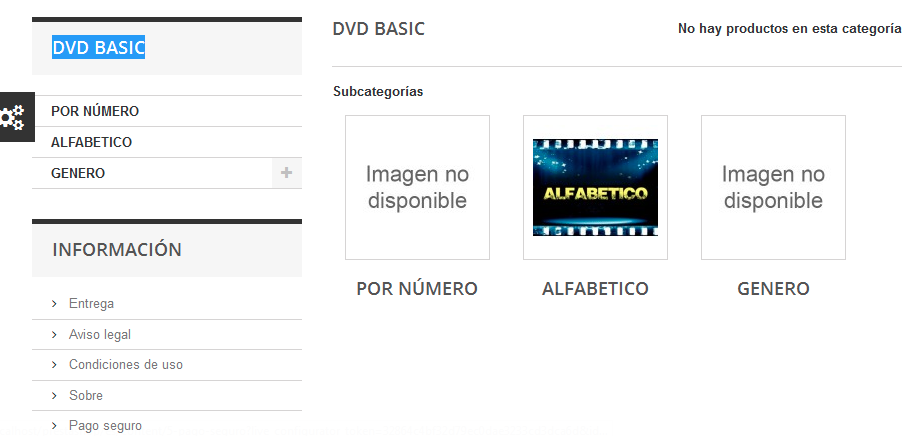Click the ALFABETICO subcategory title link
Screen dimensions: 910x436
pos(595,289)
